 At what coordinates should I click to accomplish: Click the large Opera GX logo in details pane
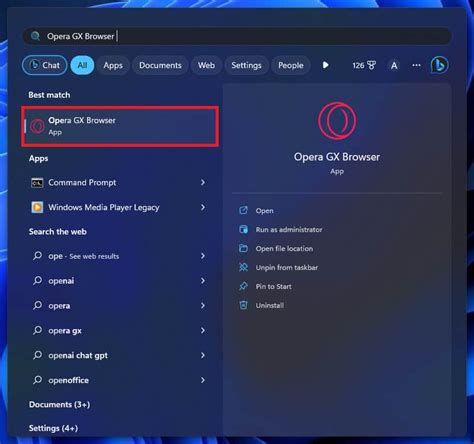(337, 121)
